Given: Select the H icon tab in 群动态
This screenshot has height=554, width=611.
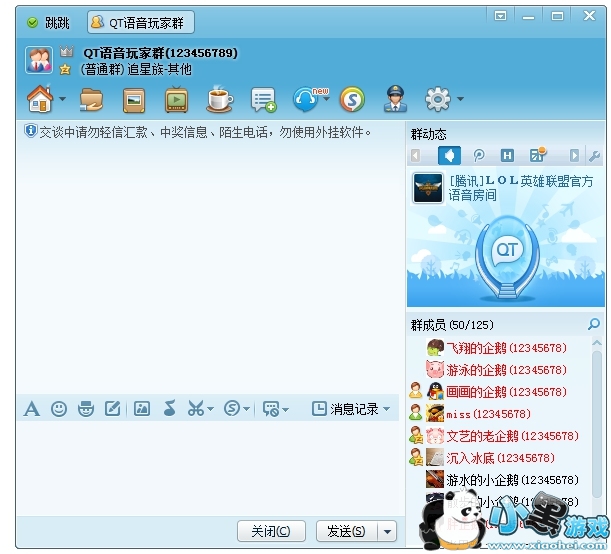Looking at the screenshot, I should pyautogui.click(x=507, y=156).
